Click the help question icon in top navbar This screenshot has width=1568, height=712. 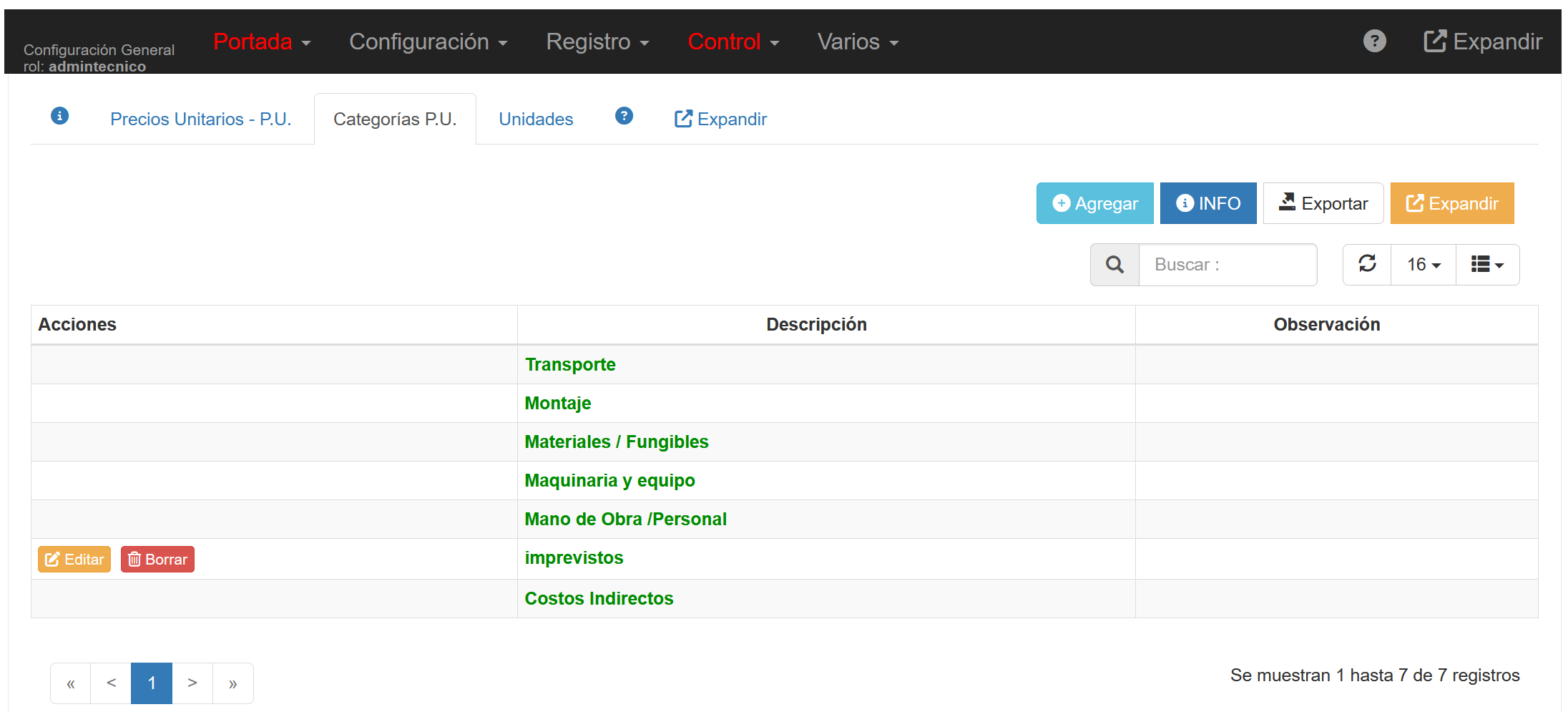point(1374,42)
